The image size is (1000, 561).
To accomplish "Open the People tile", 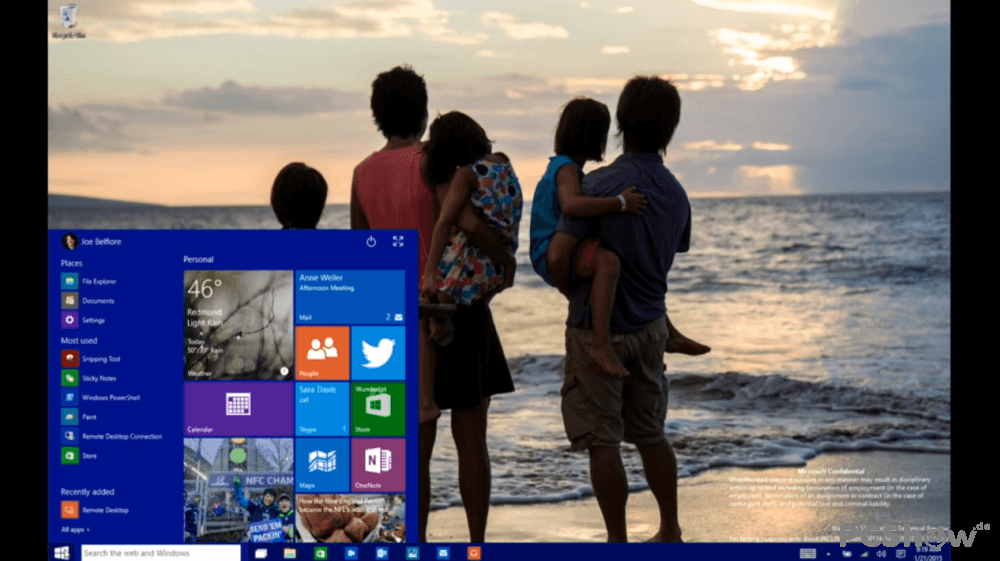I will coord(322,353).
